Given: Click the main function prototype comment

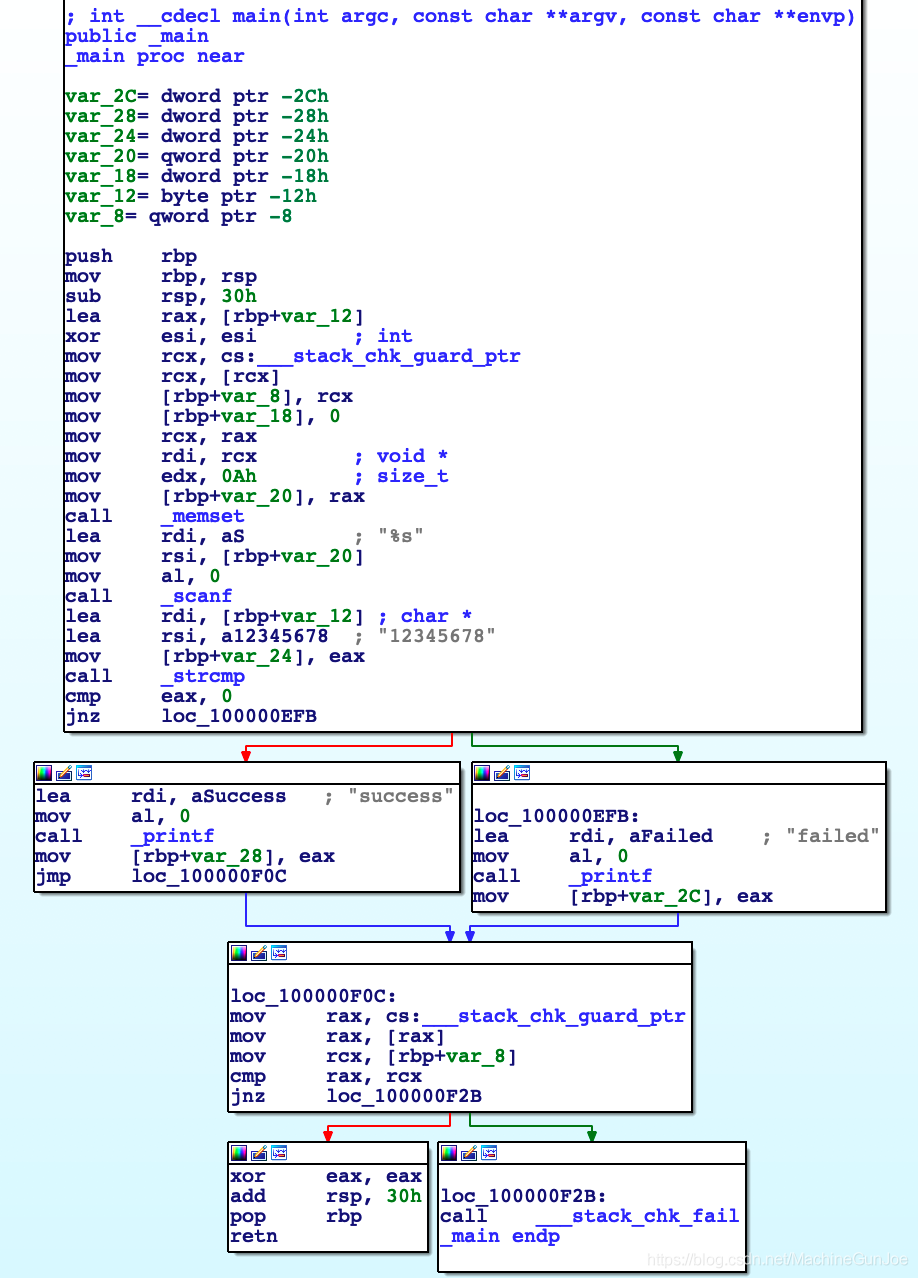Looking at the screenshot, I should click(x=460, y=16).
